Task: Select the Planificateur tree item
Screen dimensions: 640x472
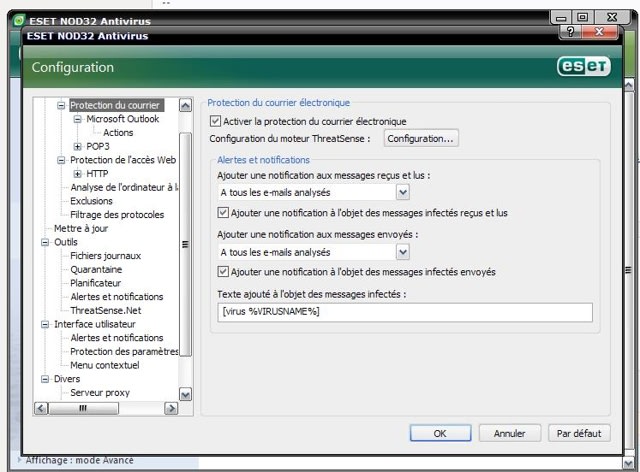Action: coord(95,283)
